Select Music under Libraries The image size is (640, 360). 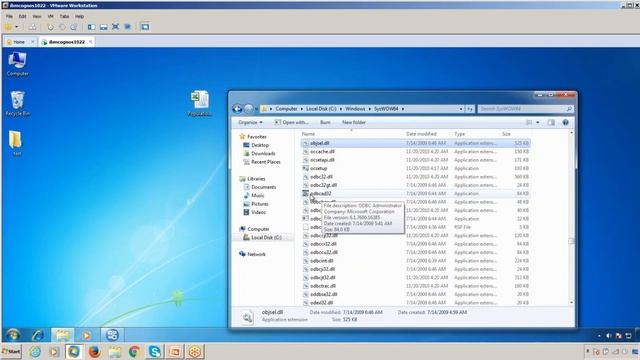point(254,196)
